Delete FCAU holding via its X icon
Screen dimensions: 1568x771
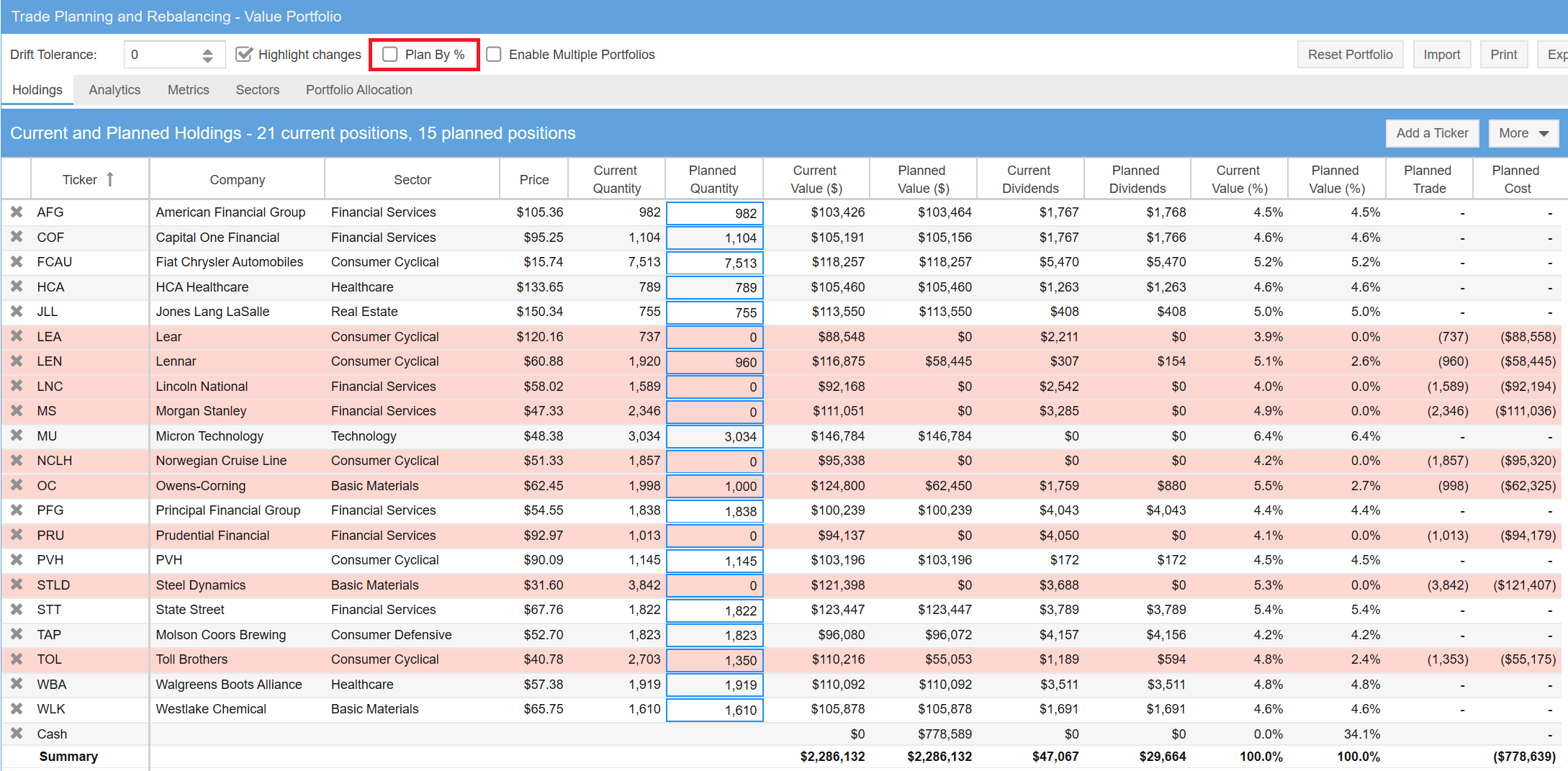point(17,262)
